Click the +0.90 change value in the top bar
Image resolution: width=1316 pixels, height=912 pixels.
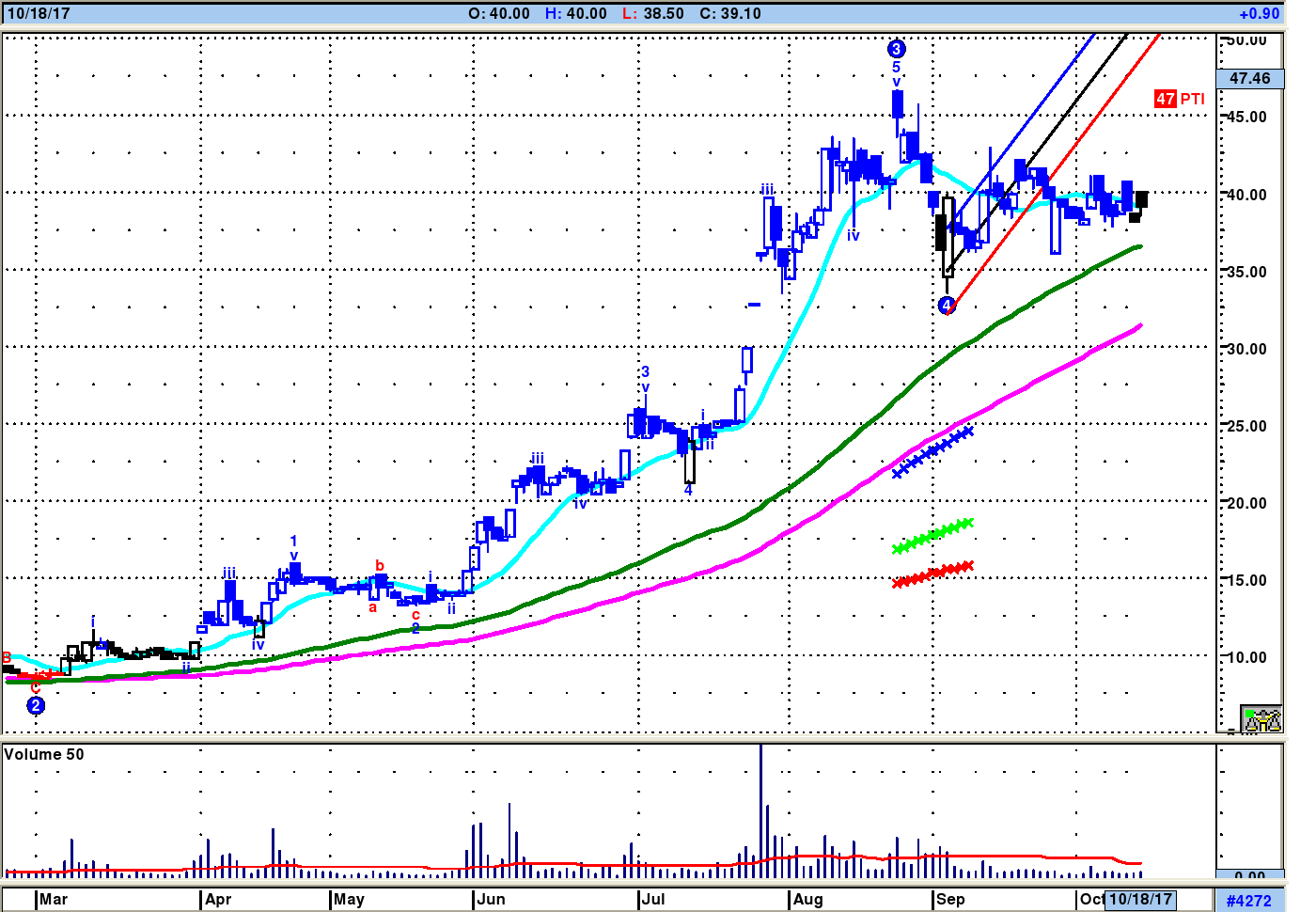click(1259, 13)
